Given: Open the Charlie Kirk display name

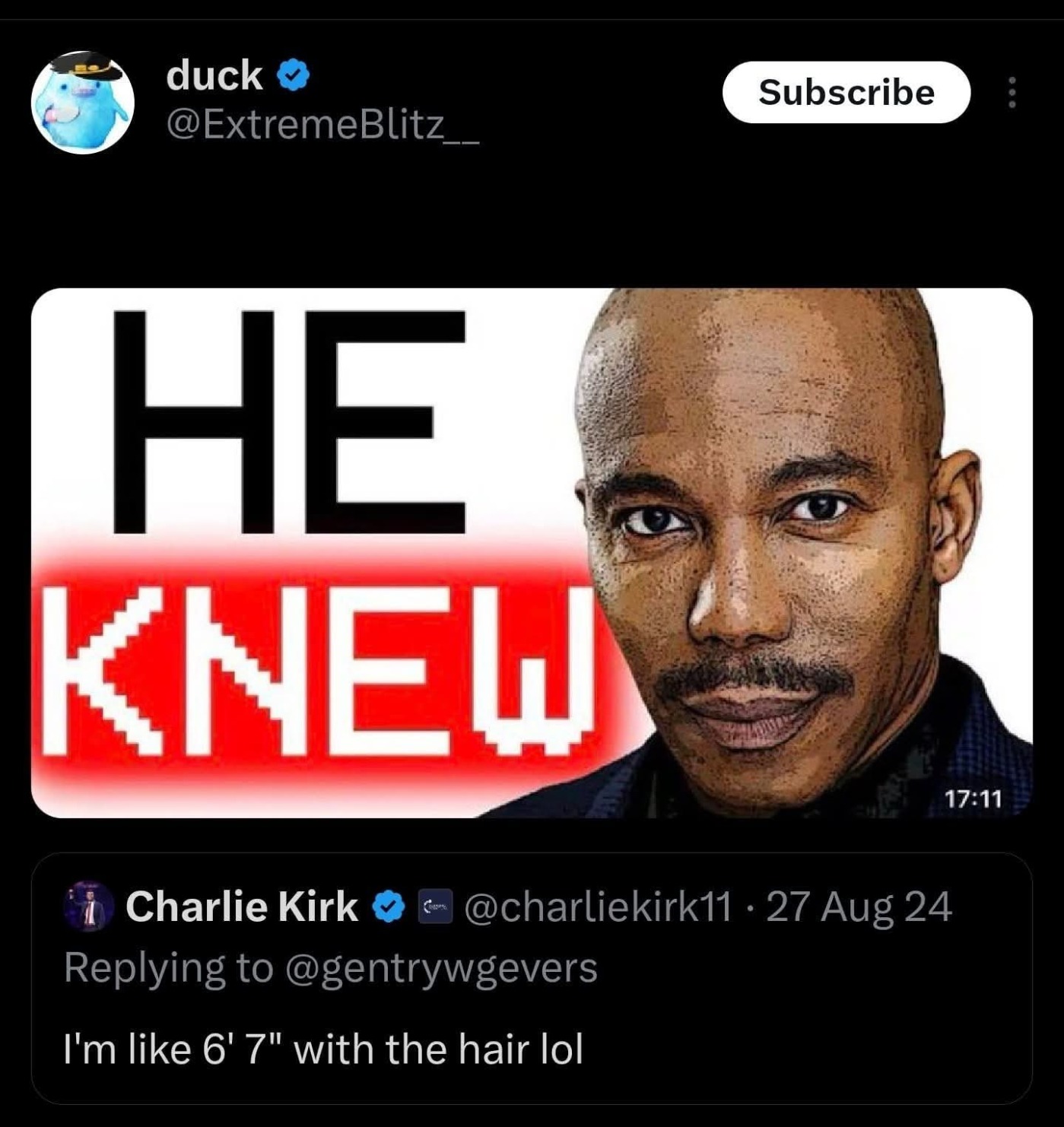Looking at the screenshot, I should click(x=242, y=906).
